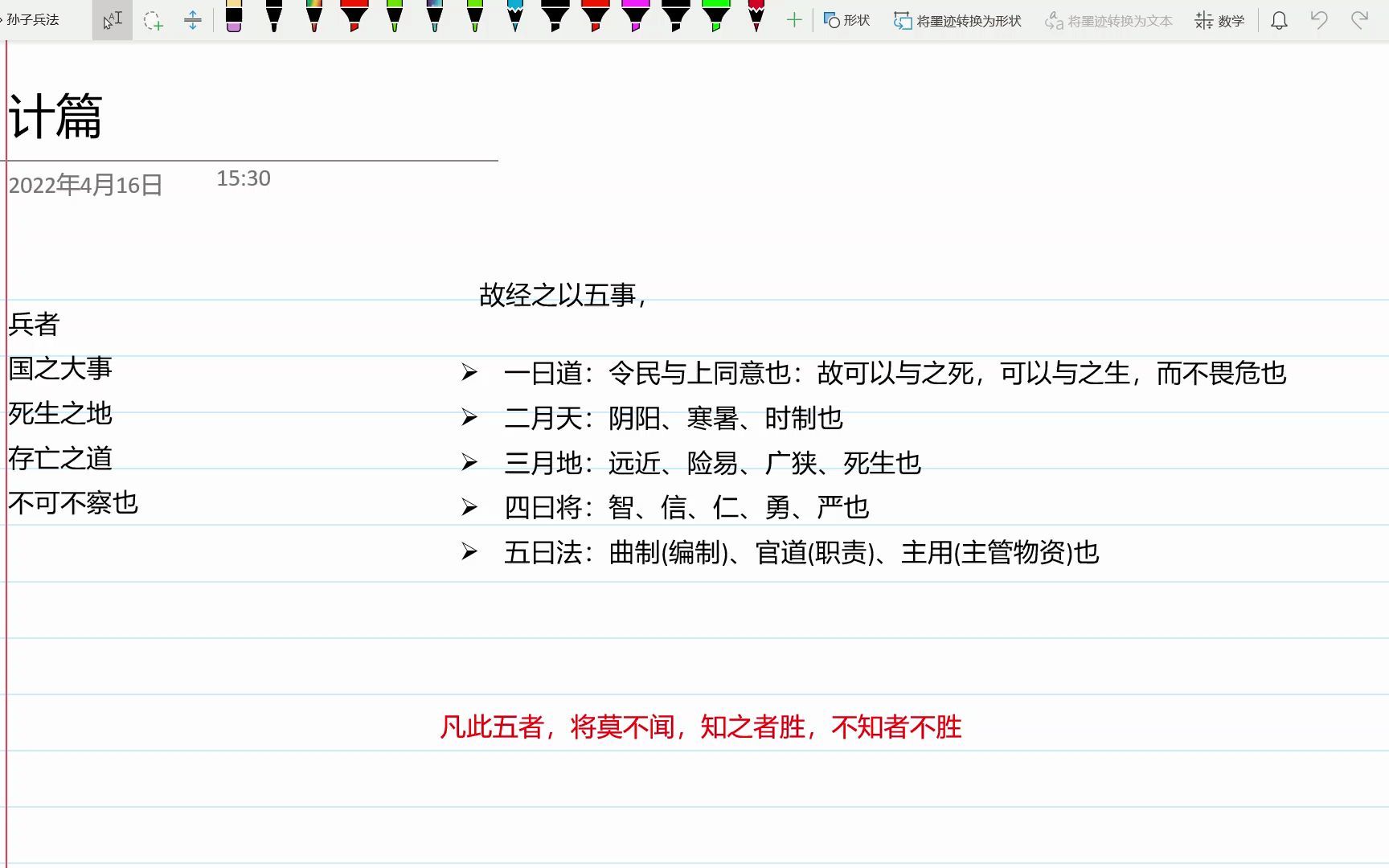Image resolution: width=1389 pixels, height=868 pixels.
Task: Select red highlighter beside rainbow pen
Action: click(x=354, y=16)
